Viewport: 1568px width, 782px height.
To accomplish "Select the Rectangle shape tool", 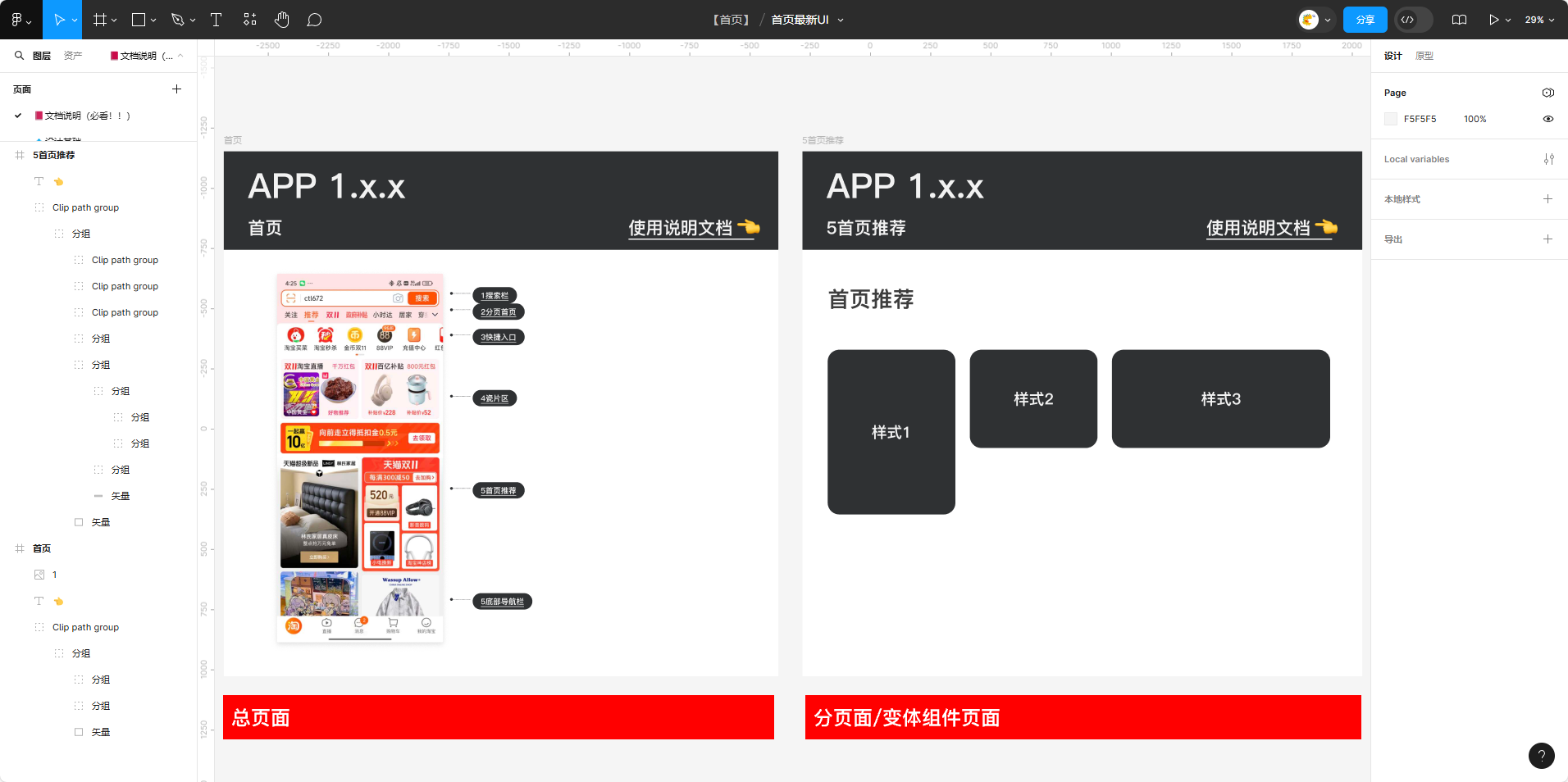I will [x=139, y=19].
